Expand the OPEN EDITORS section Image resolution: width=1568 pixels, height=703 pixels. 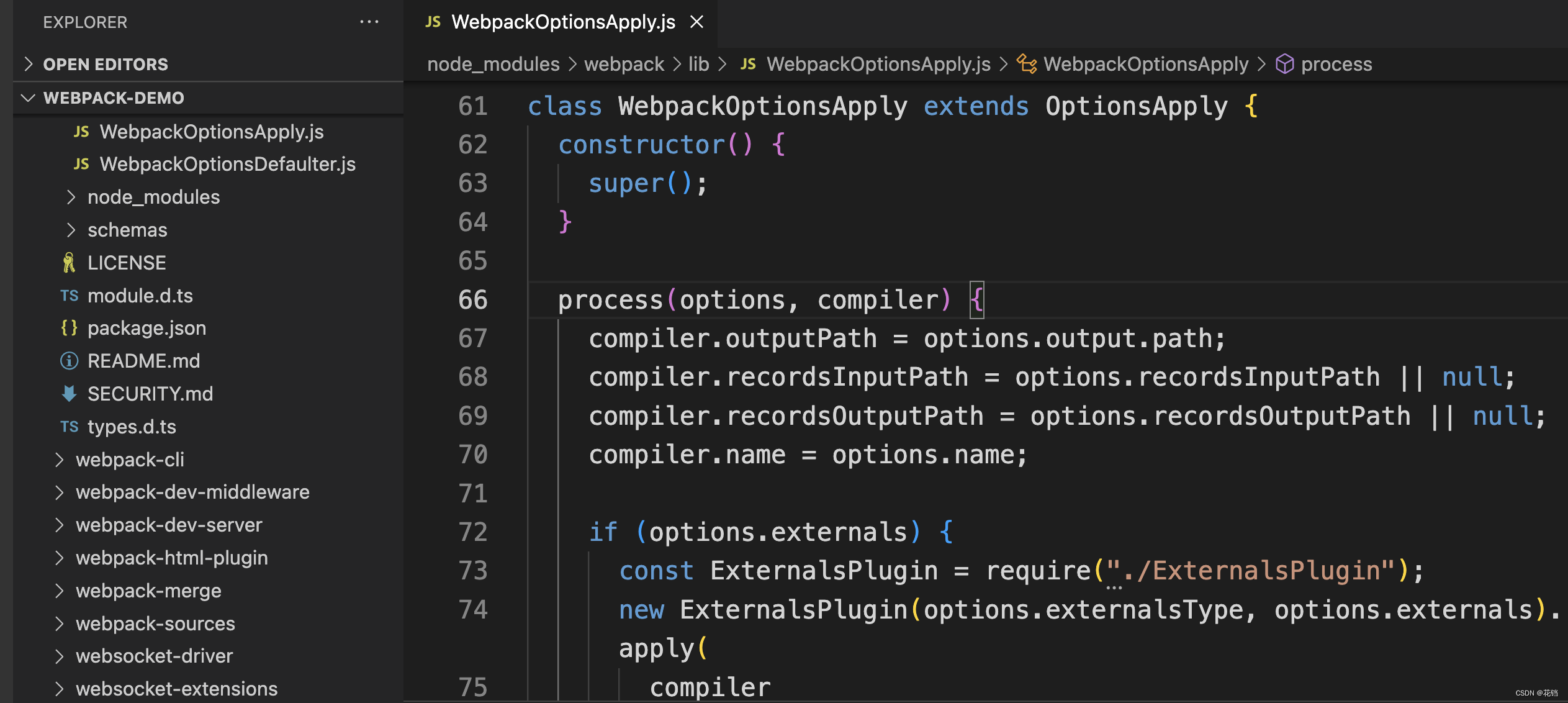(x=29, y=64)
